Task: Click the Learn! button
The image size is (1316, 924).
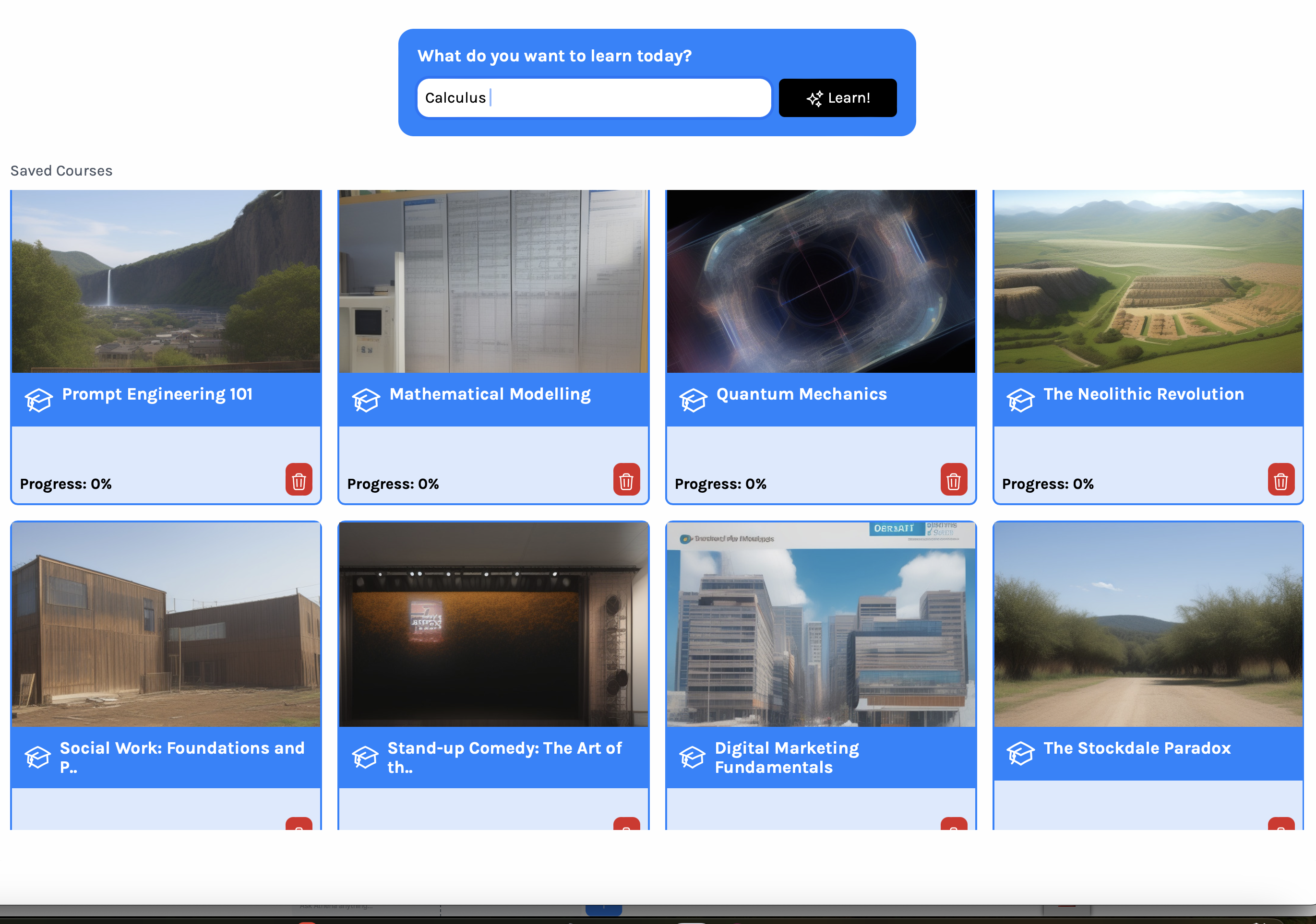Action: (837, 98)
